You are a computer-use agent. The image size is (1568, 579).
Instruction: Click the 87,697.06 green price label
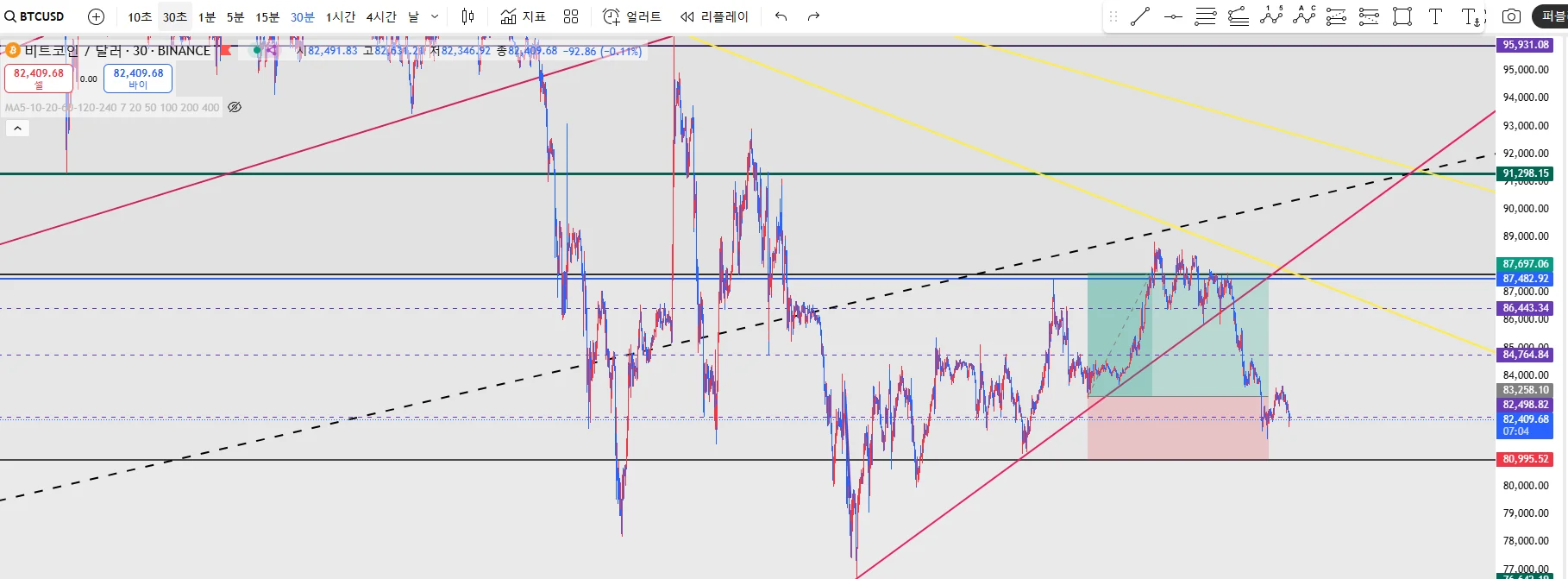(1525, 264)
